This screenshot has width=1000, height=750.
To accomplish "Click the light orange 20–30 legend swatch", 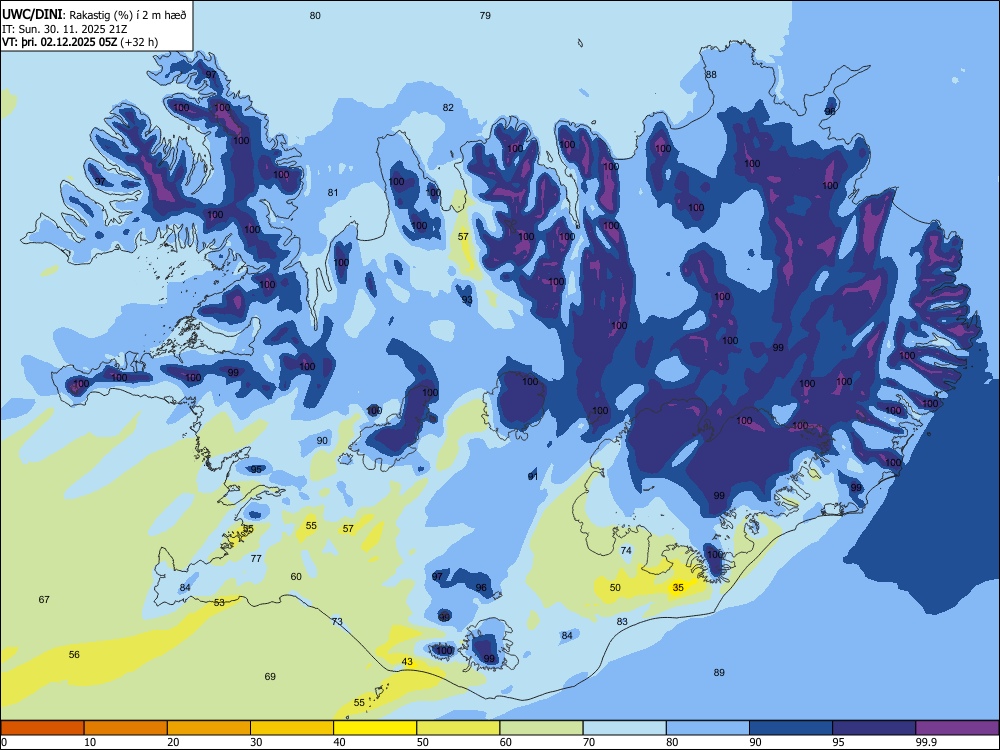I will point(209,728).
